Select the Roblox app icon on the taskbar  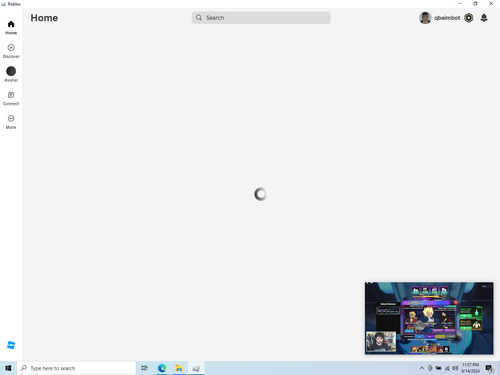(x=196, y=368)
